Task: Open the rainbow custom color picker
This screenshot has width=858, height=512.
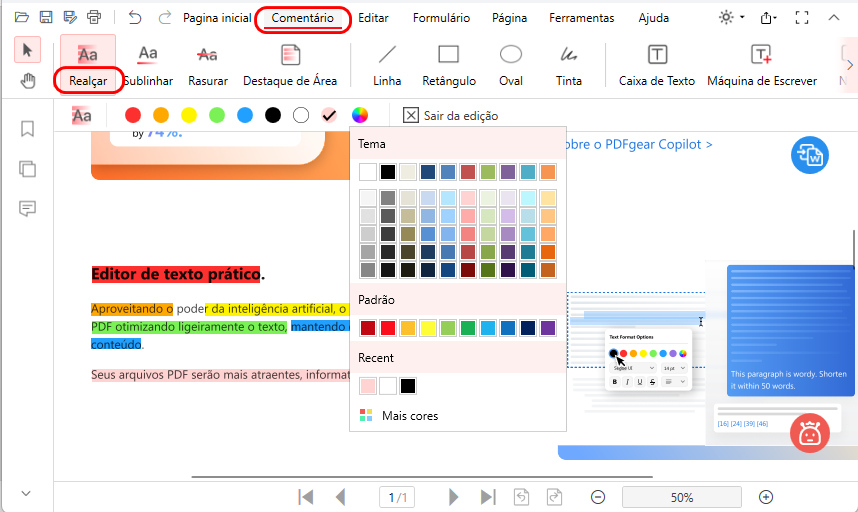Action: pyautogui.click(x=360, y=115)
